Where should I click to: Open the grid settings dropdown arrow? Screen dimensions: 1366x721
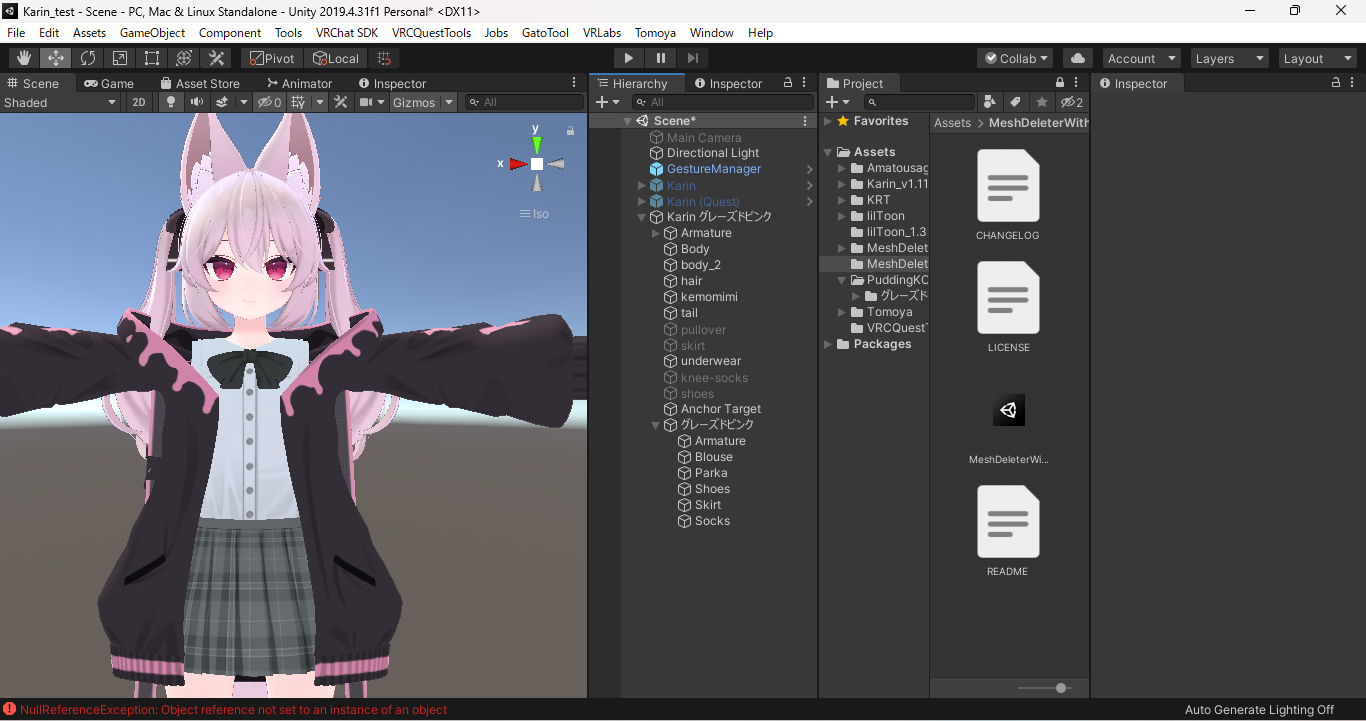[x=320, y=102]
